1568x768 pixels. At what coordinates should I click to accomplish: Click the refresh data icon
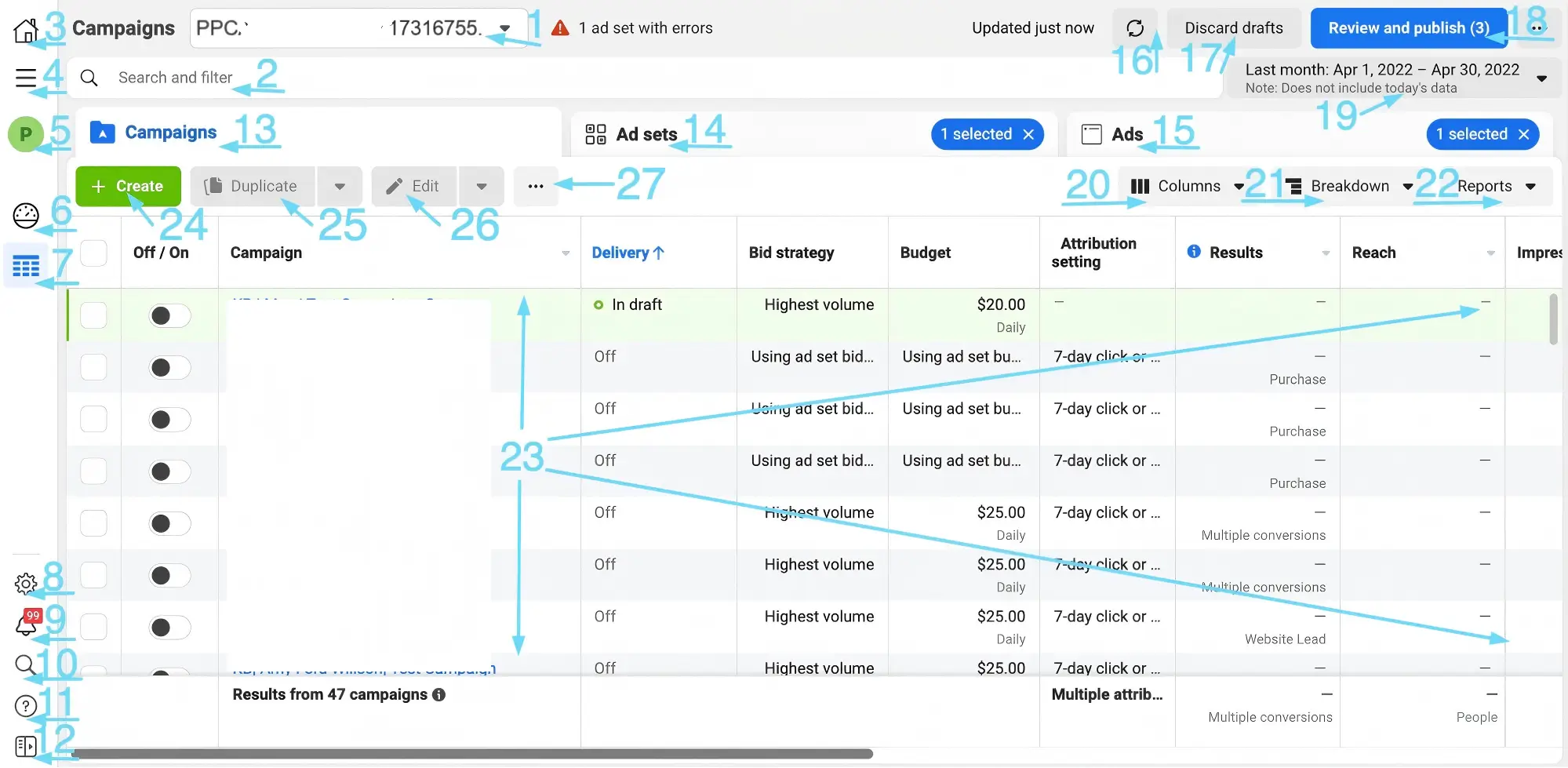click(1134, 28)
